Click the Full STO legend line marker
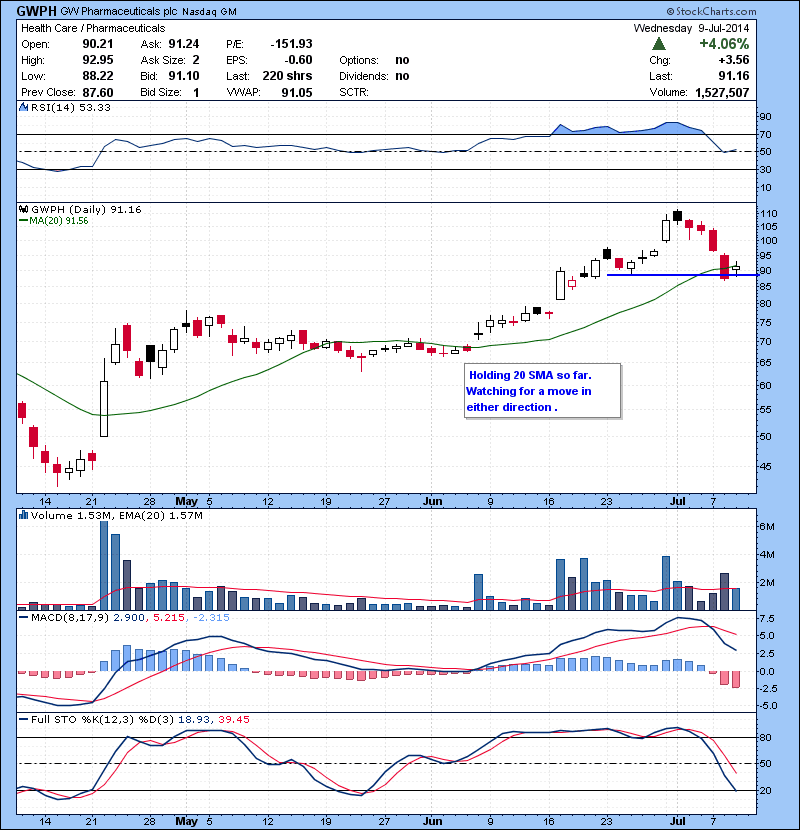The image size is (800, 830). coord(23,719)
